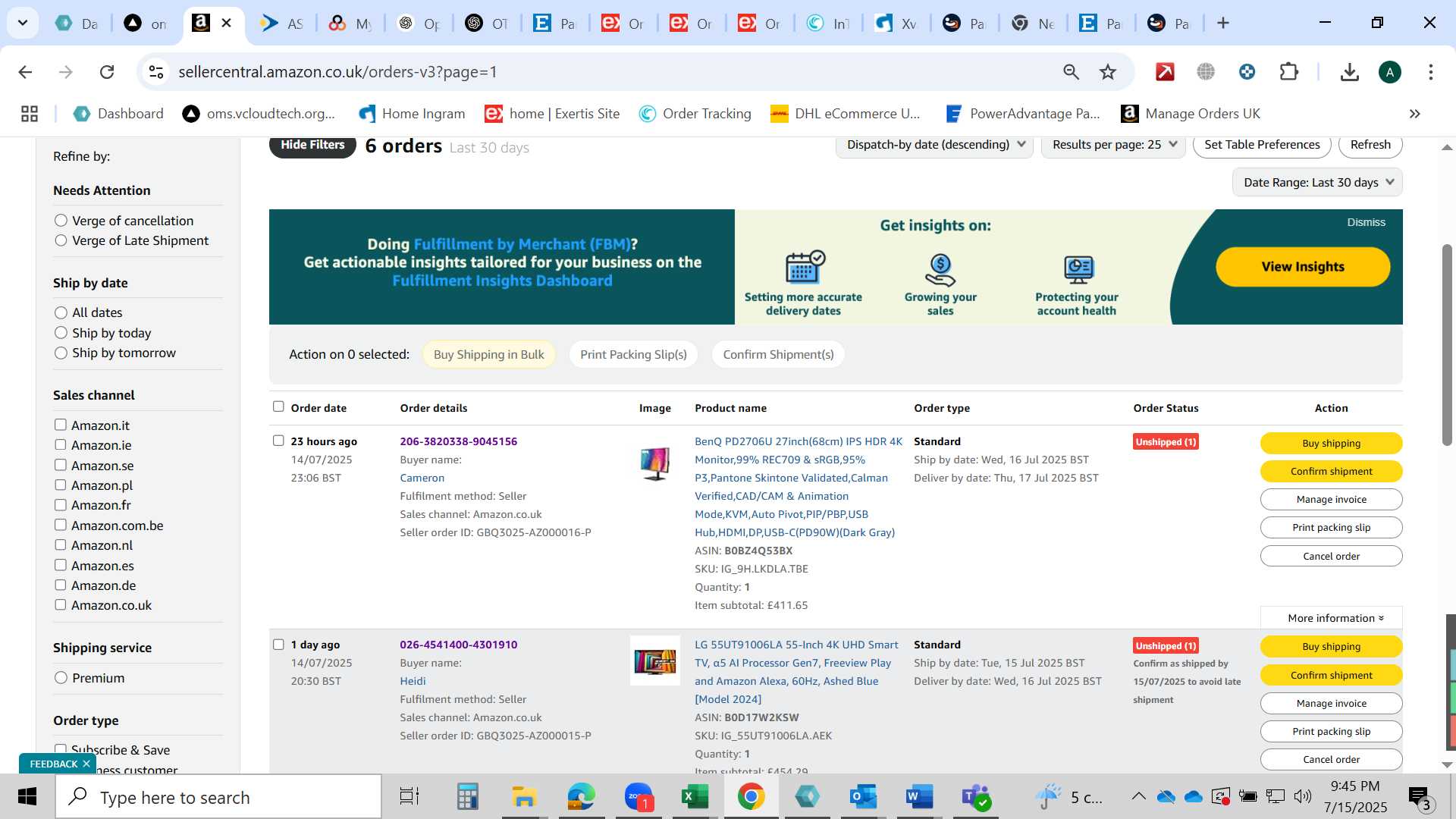This screenshot has height=819, width=1456.
Task: Open the Dashboard bookmark
Action: [118, 114]
